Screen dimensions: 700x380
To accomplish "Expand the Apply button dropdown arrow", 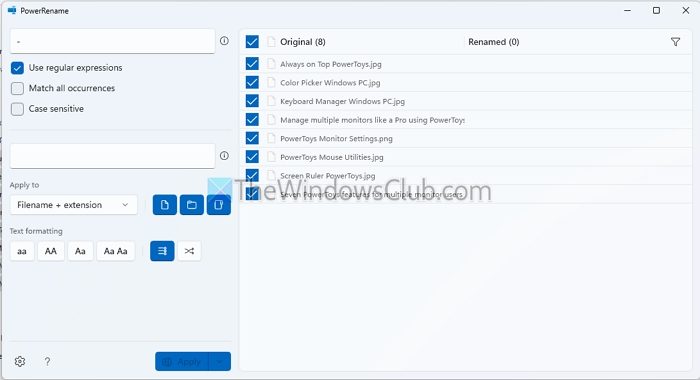I will (x=220, y=362).
